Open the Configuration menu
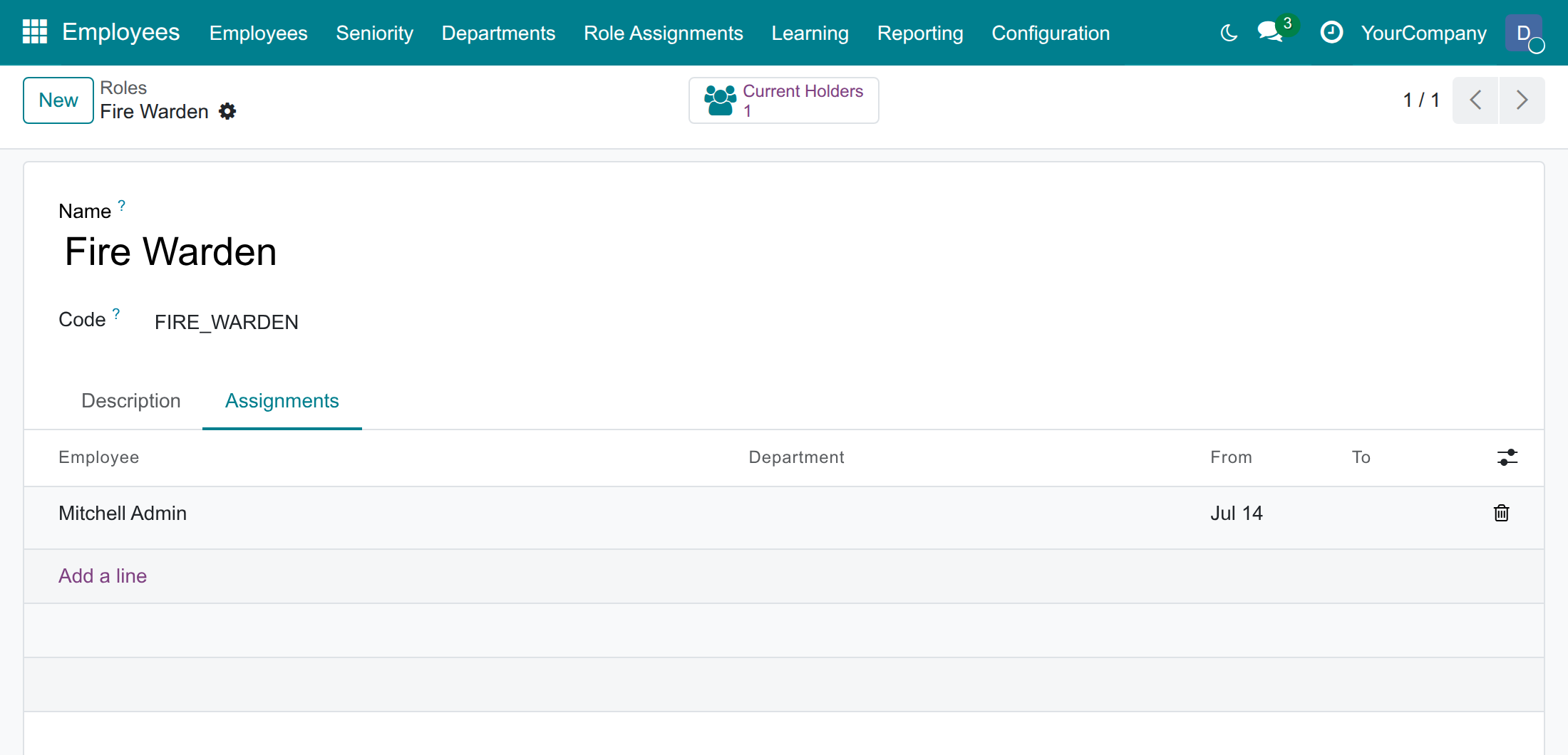This screenshot has width=1568, height=755. pyautogui.click(x=1051, y=33)
